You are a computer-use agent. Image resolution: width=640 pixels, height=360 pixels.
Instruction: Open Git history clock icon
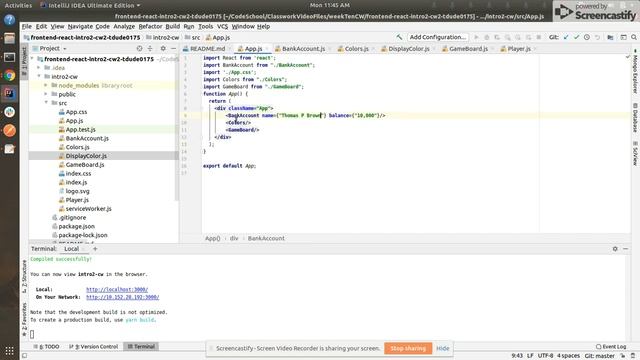pyautogui.click(x=587, y=37)
